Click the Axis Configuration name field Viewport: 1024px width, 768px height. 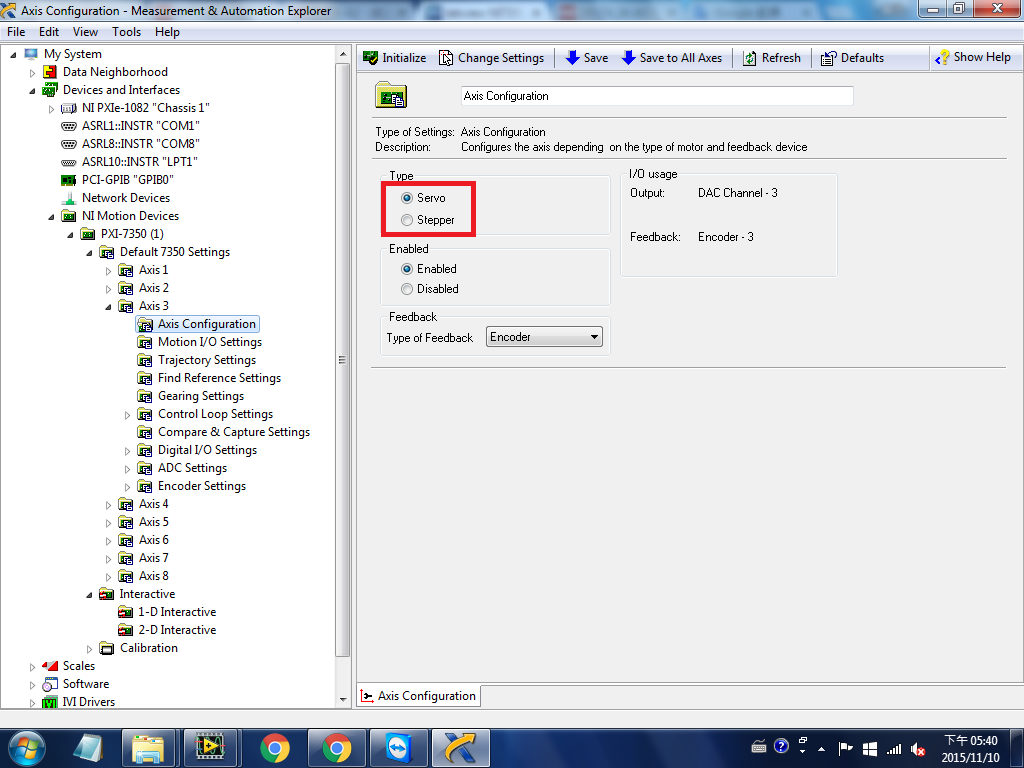657,96
